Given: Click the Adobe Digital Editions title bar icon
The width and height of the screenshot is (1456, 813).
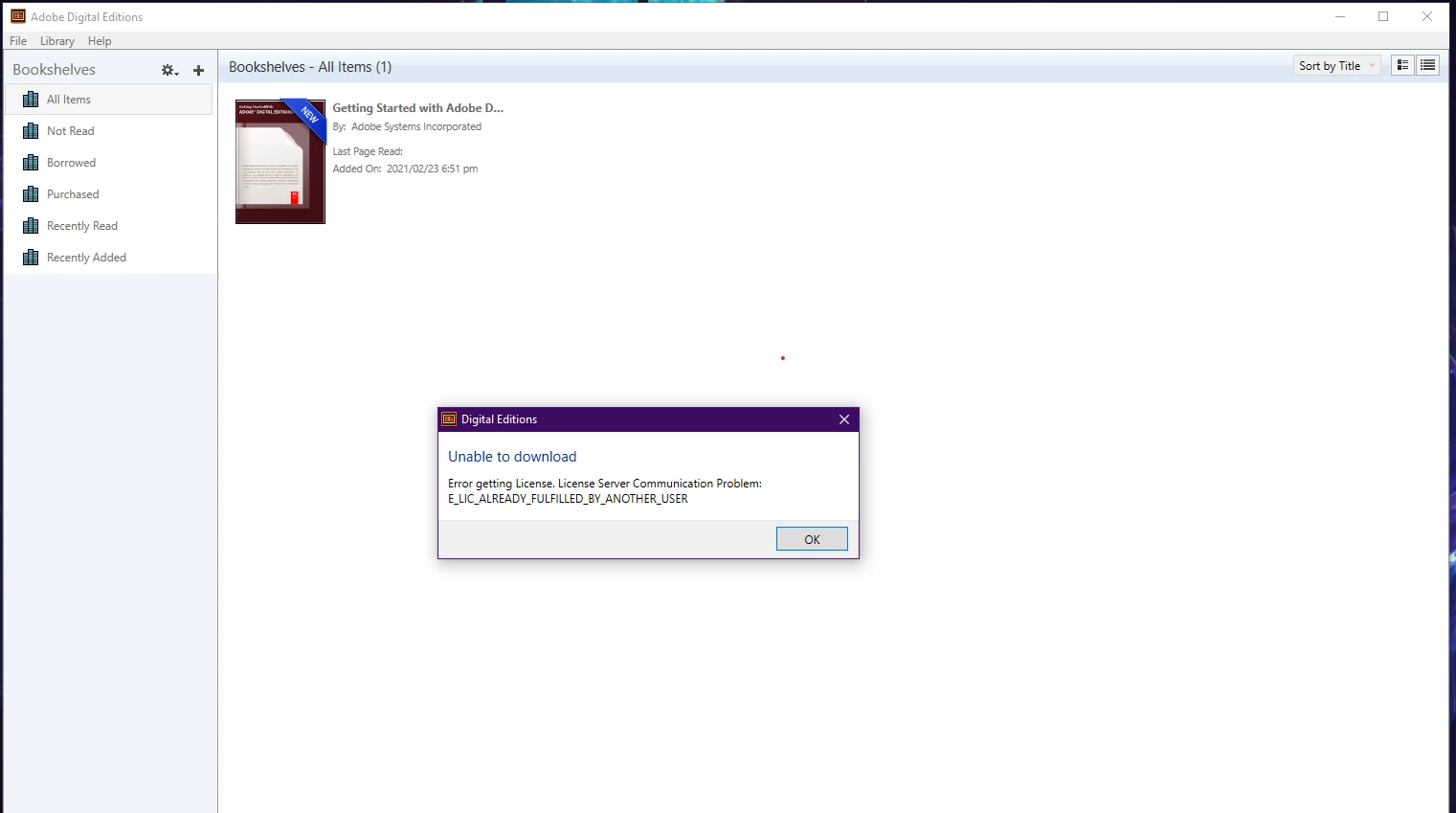Looking at the screenshot, I should 18,16.
